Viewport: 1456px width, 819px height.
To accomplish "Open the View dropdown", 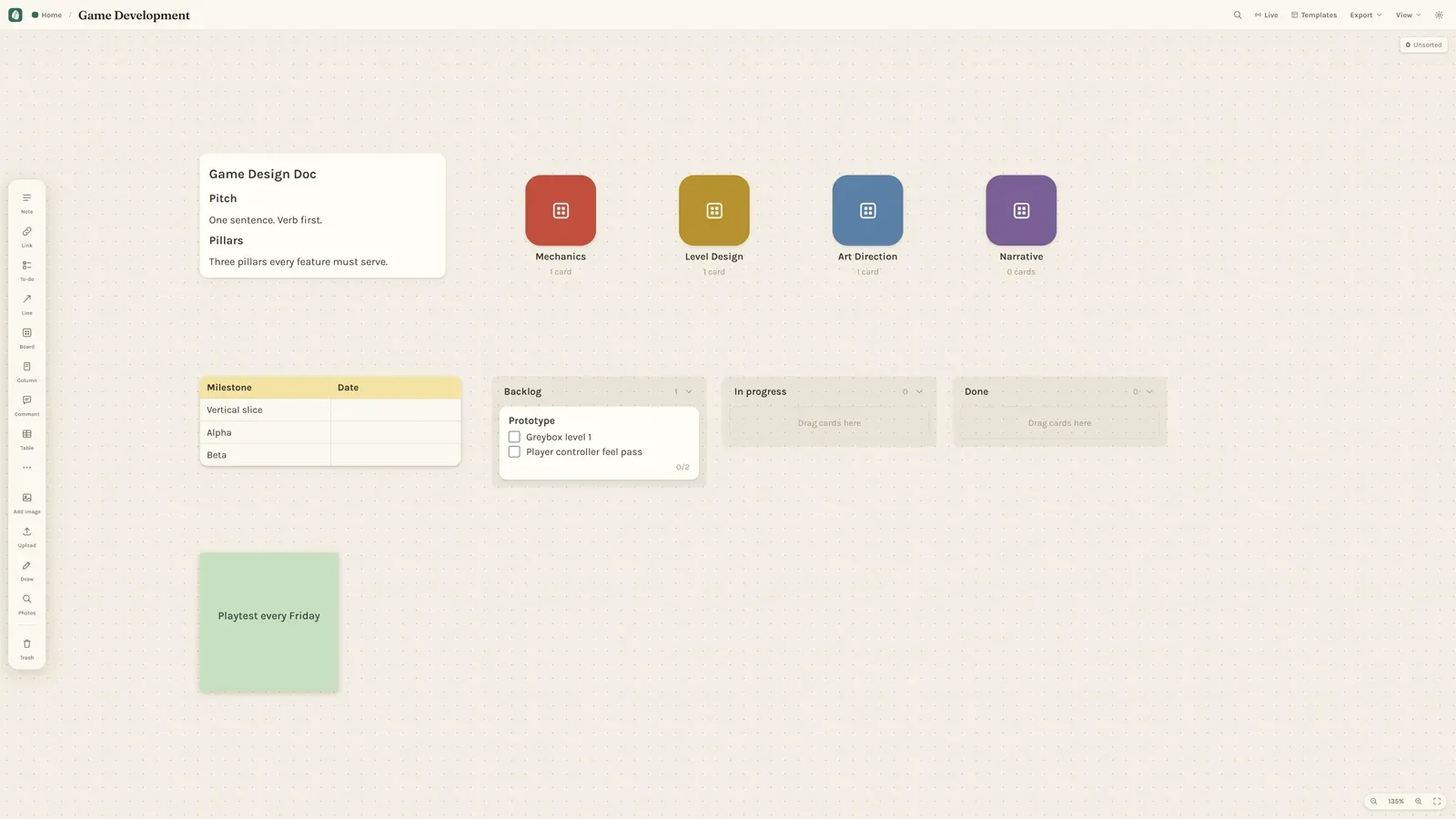I will (x=1408, y=15).
